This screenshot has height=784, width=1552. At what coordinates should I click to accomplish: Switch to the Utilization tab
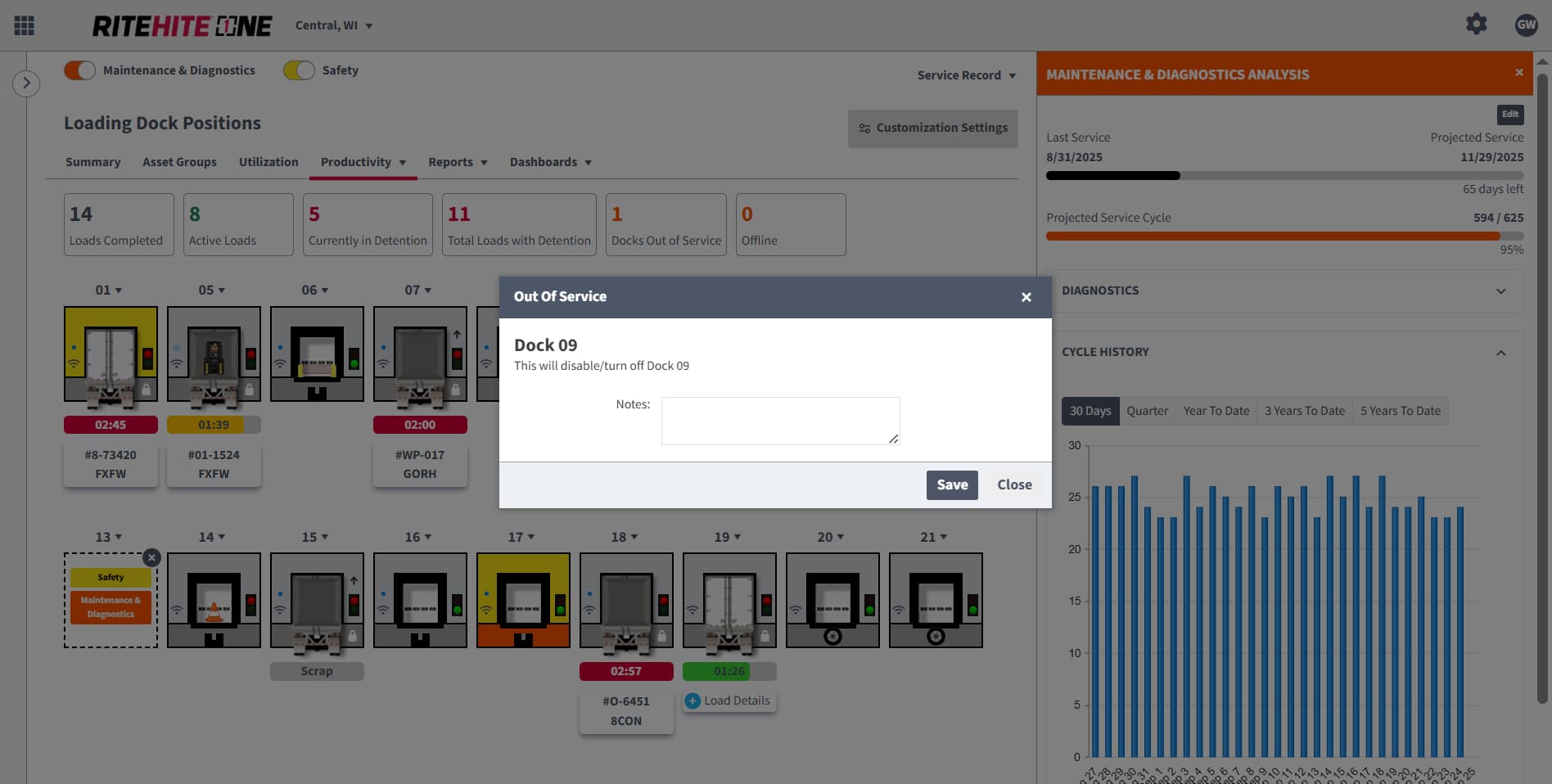[x=268, y=162]
